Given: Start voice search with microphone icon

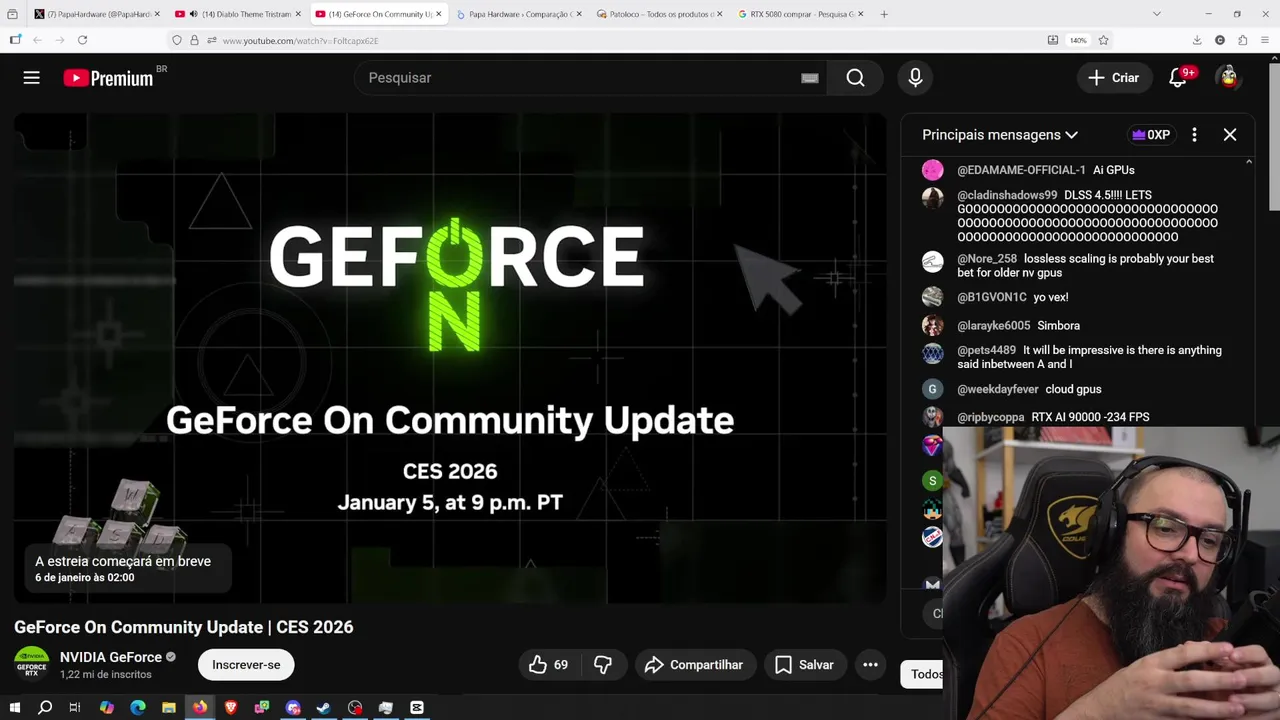Looking at the screenshot, I should coord(915,78).
